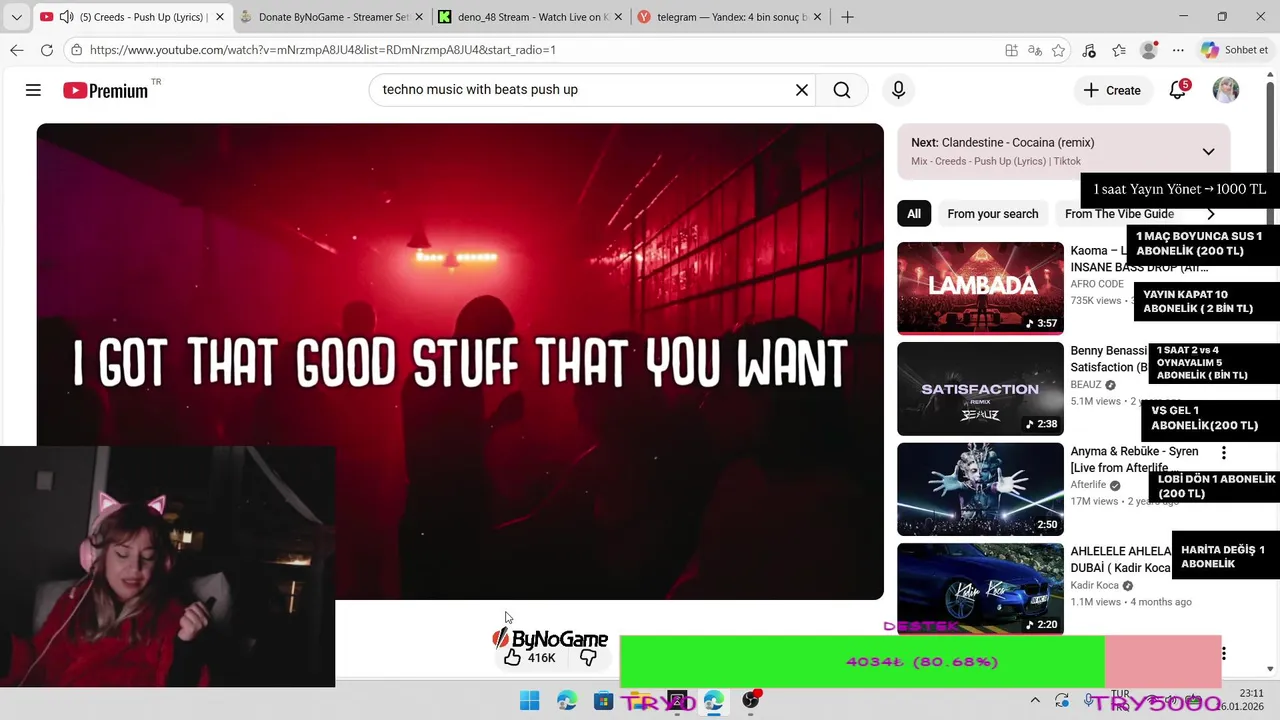Open the SATISFACTION remix thumbnail
Screen dimensions: 1280x720
pos(980,389)
